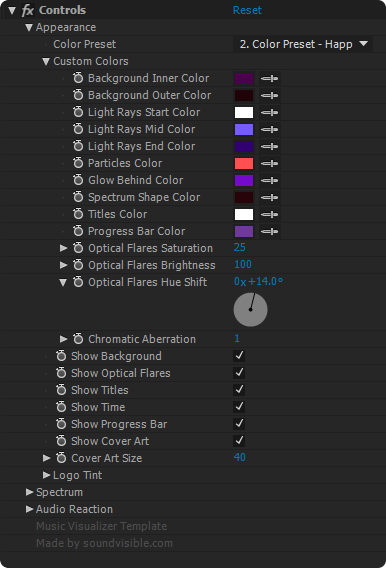Toggle stopwatch for Light Rays Mid Color

pos(78,129)
